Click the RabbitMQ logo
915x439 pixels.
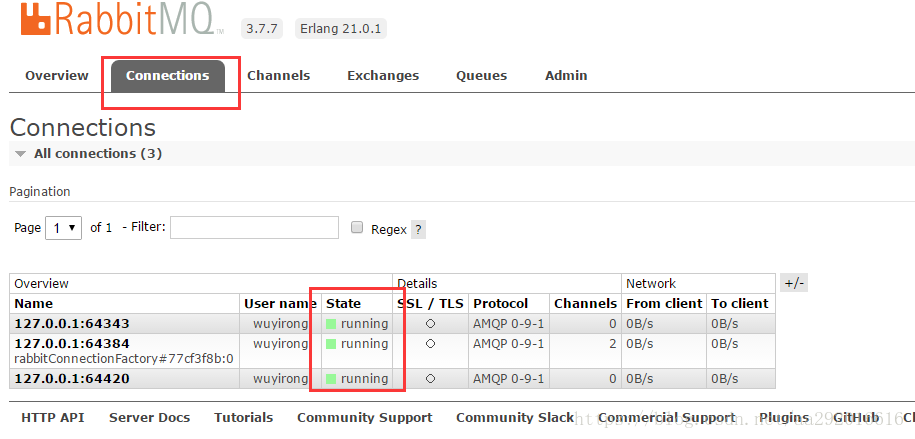click(121, 18)
